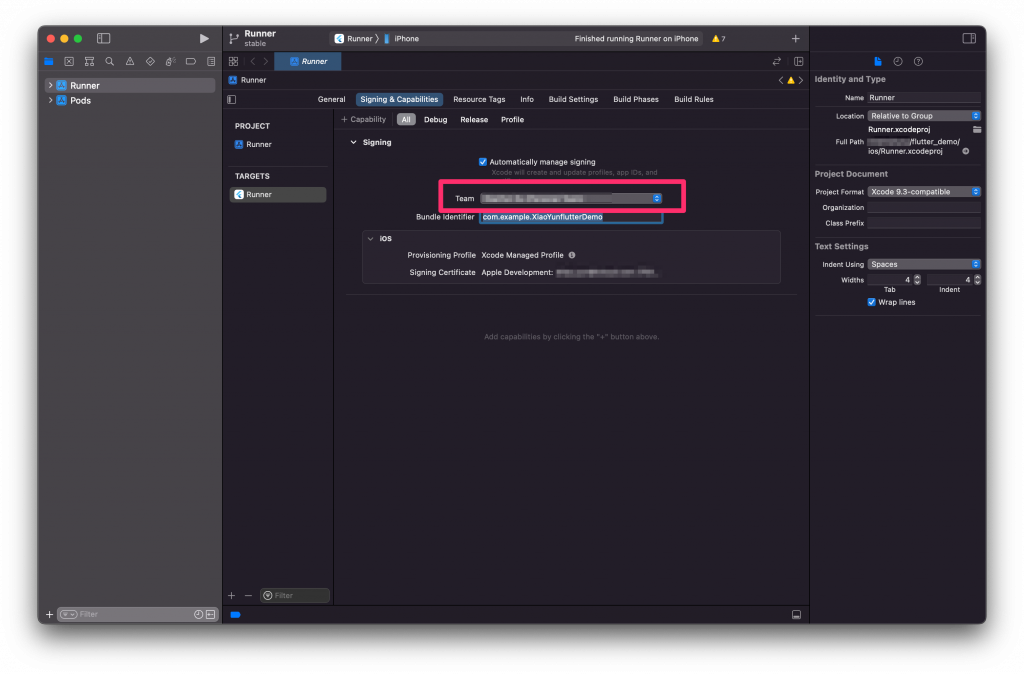Click the editor options swap-arrows icon

tap(776, 61)
